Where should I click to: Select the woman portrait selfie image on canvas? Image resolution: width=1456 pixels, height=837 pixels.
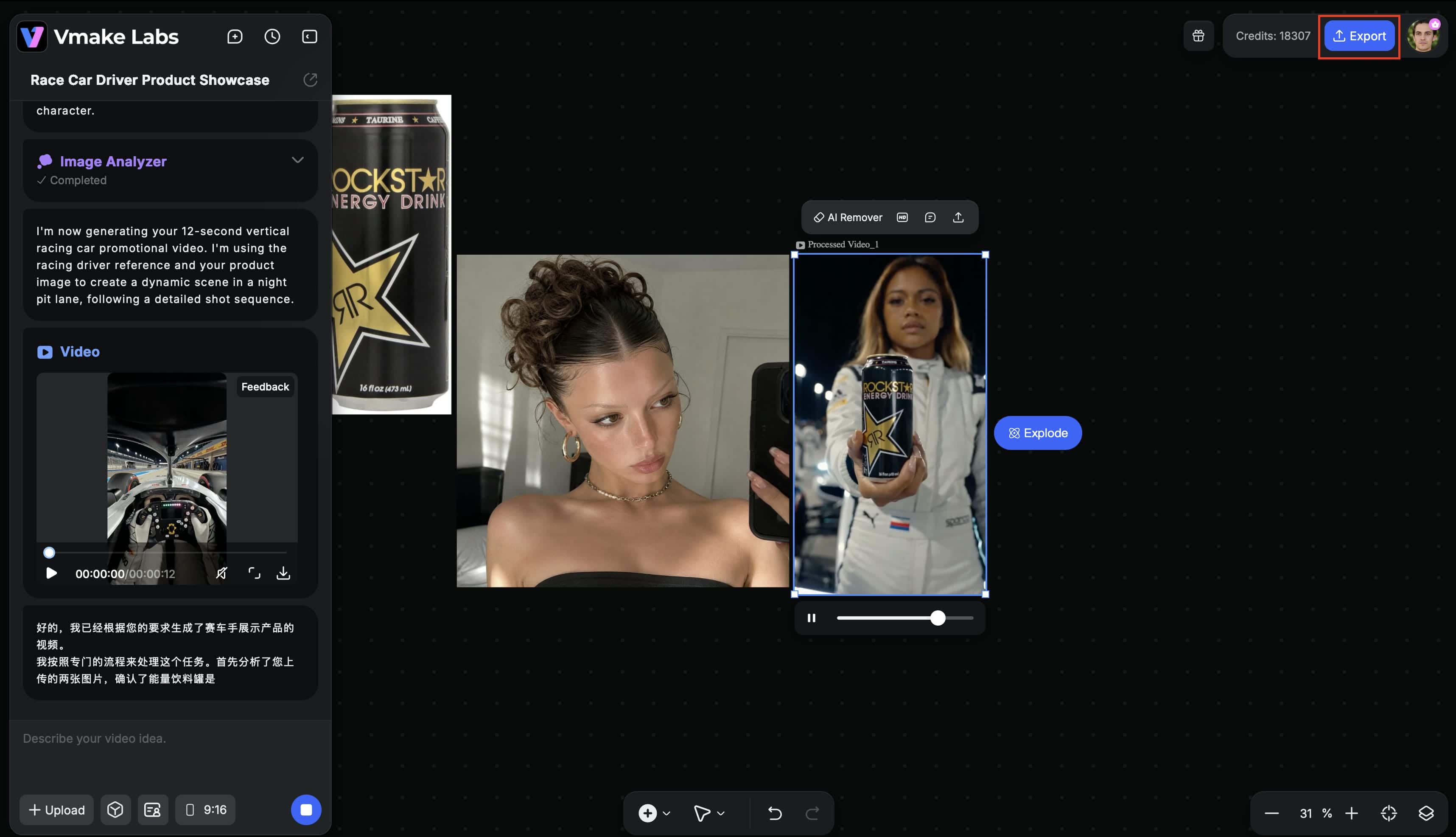(x=623, y=421)
